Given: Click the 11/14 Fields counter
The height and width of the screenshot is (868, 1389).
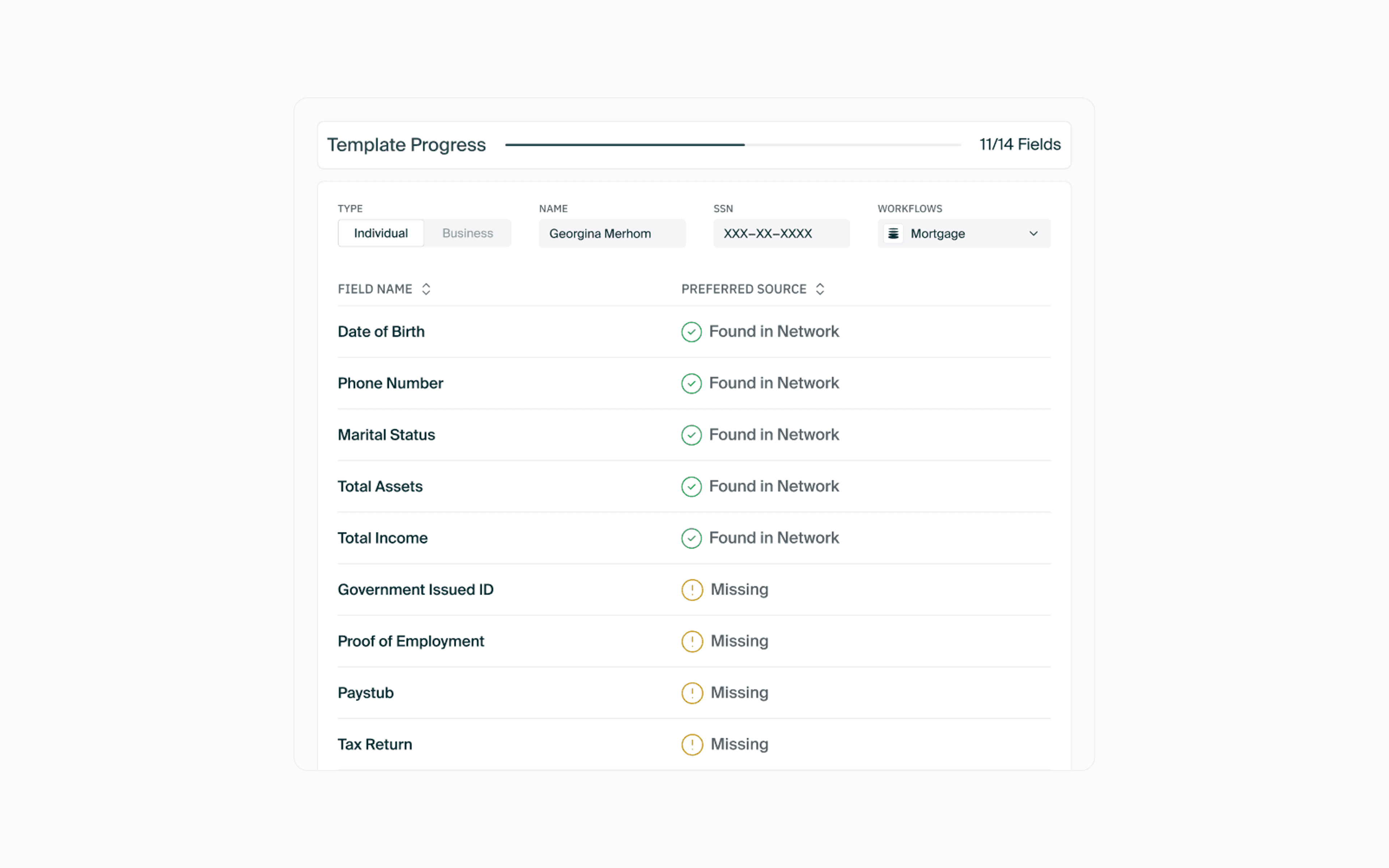Looking at the screenshot, I should [1019, 144].
